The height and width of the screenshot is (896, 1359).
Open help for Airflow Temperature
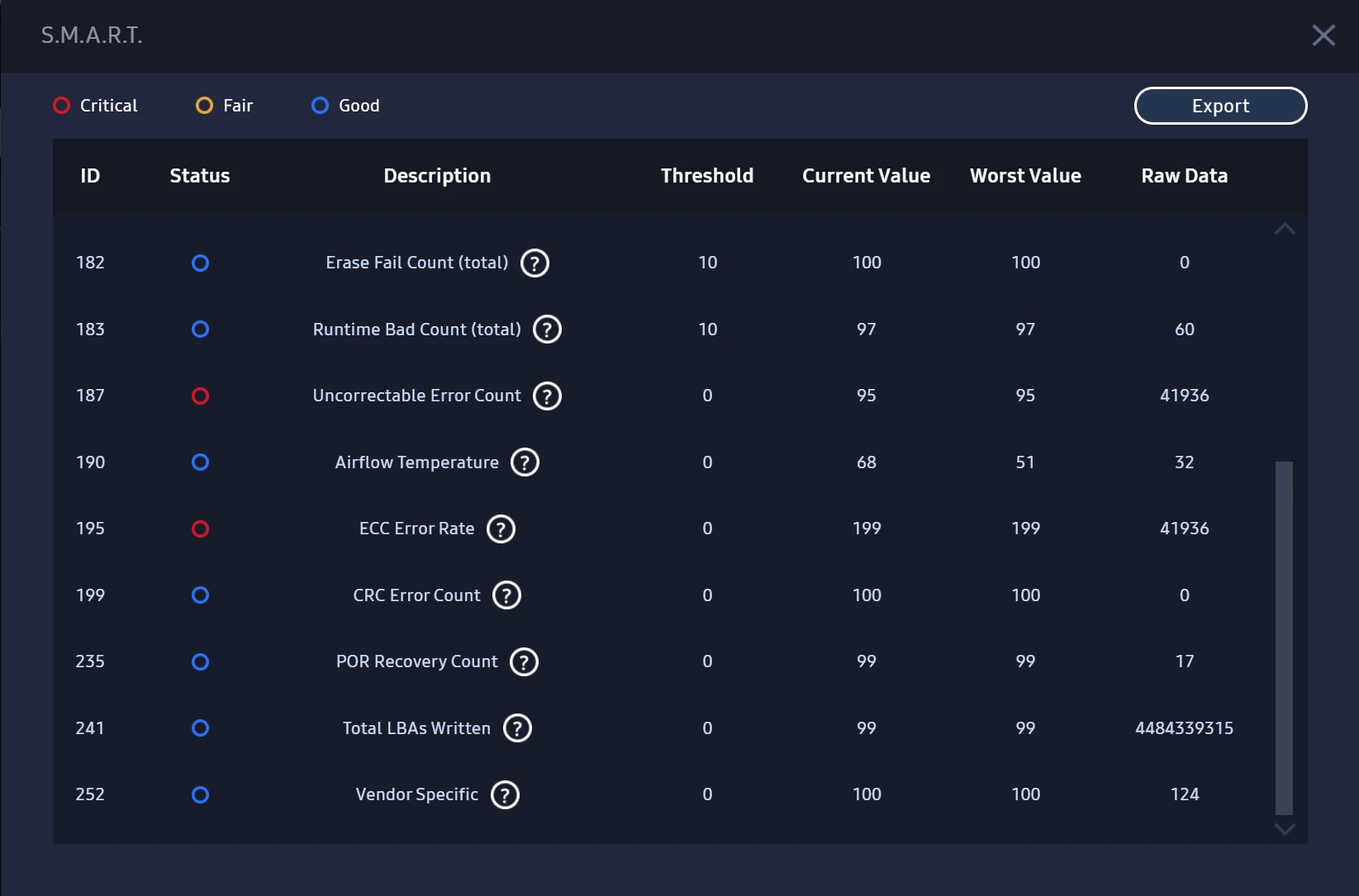[x=525, y=462]
